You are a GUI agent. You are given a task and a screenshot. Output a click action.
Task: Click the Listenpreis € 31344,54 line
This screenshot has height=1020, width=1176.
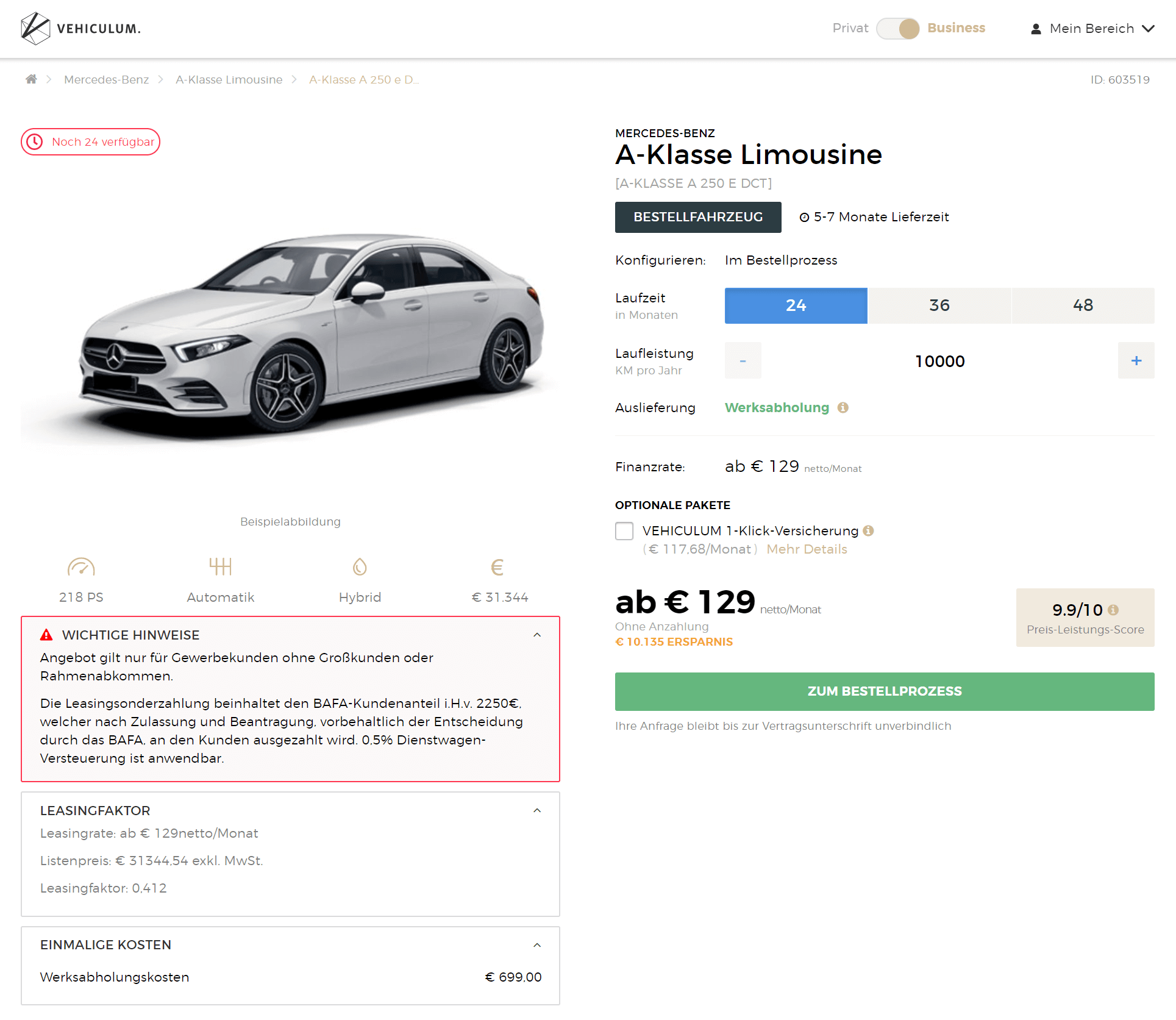152,861
